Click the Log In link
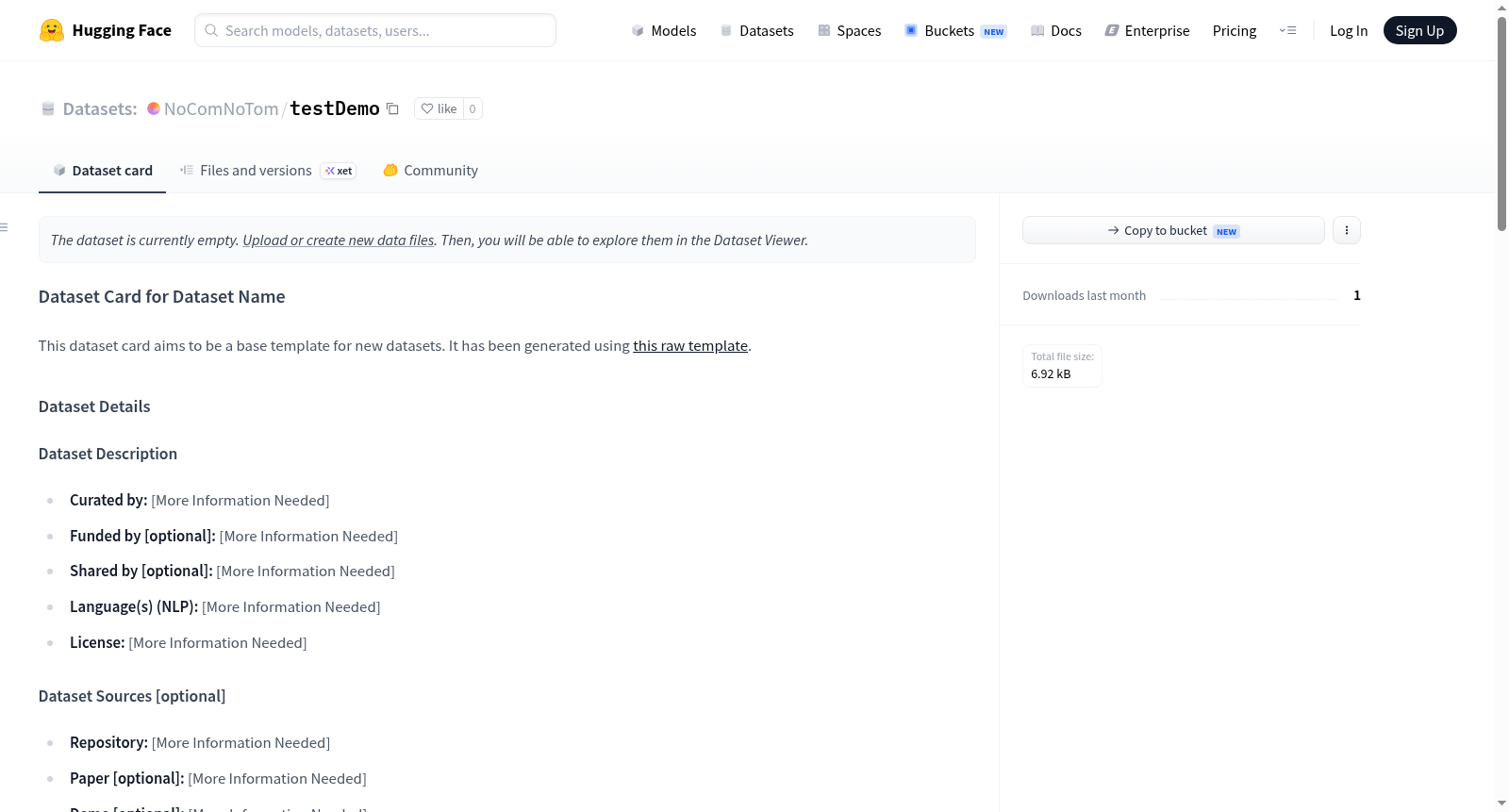Screen dimensions: 1509x812 coord(1349,30)
